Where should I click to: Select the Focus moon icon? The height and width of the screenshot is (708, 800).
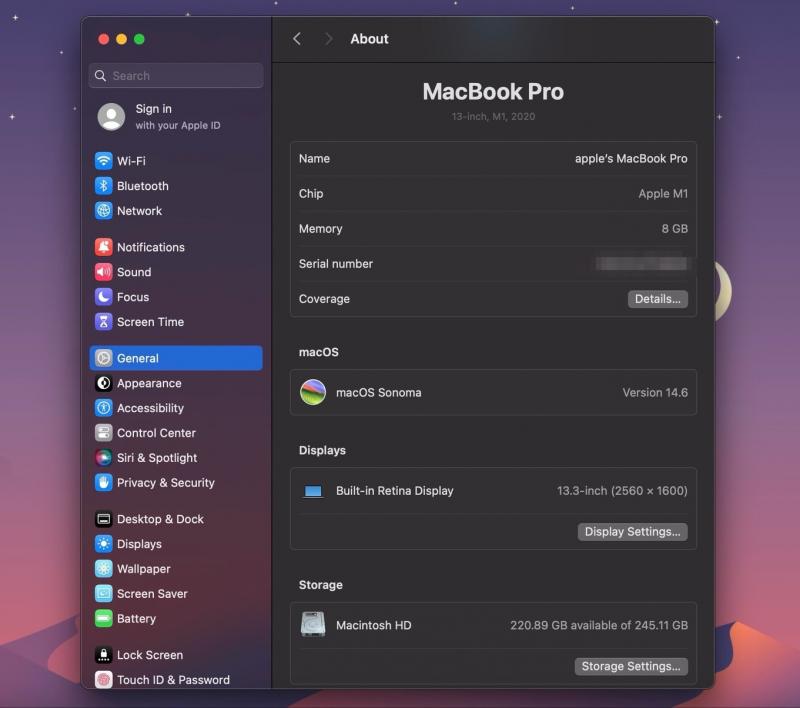point(104,297)
